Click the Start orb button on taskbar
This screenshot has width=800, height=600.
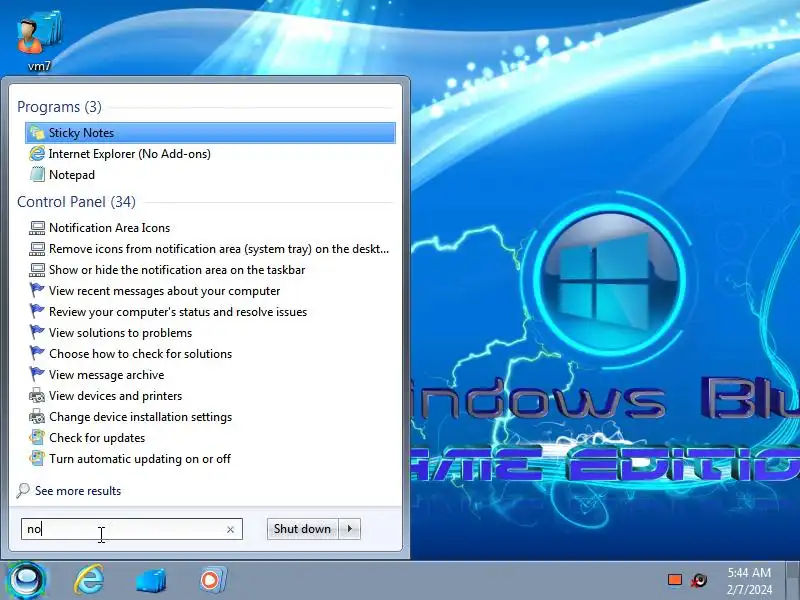tap(26, 580)
